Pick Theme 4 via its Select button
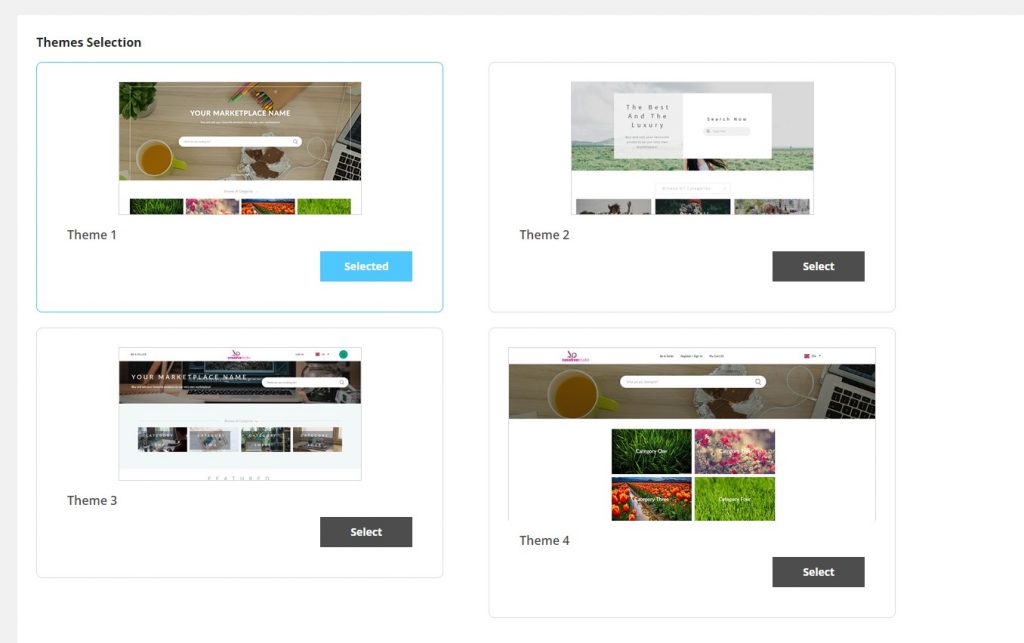 coord(818,572)
